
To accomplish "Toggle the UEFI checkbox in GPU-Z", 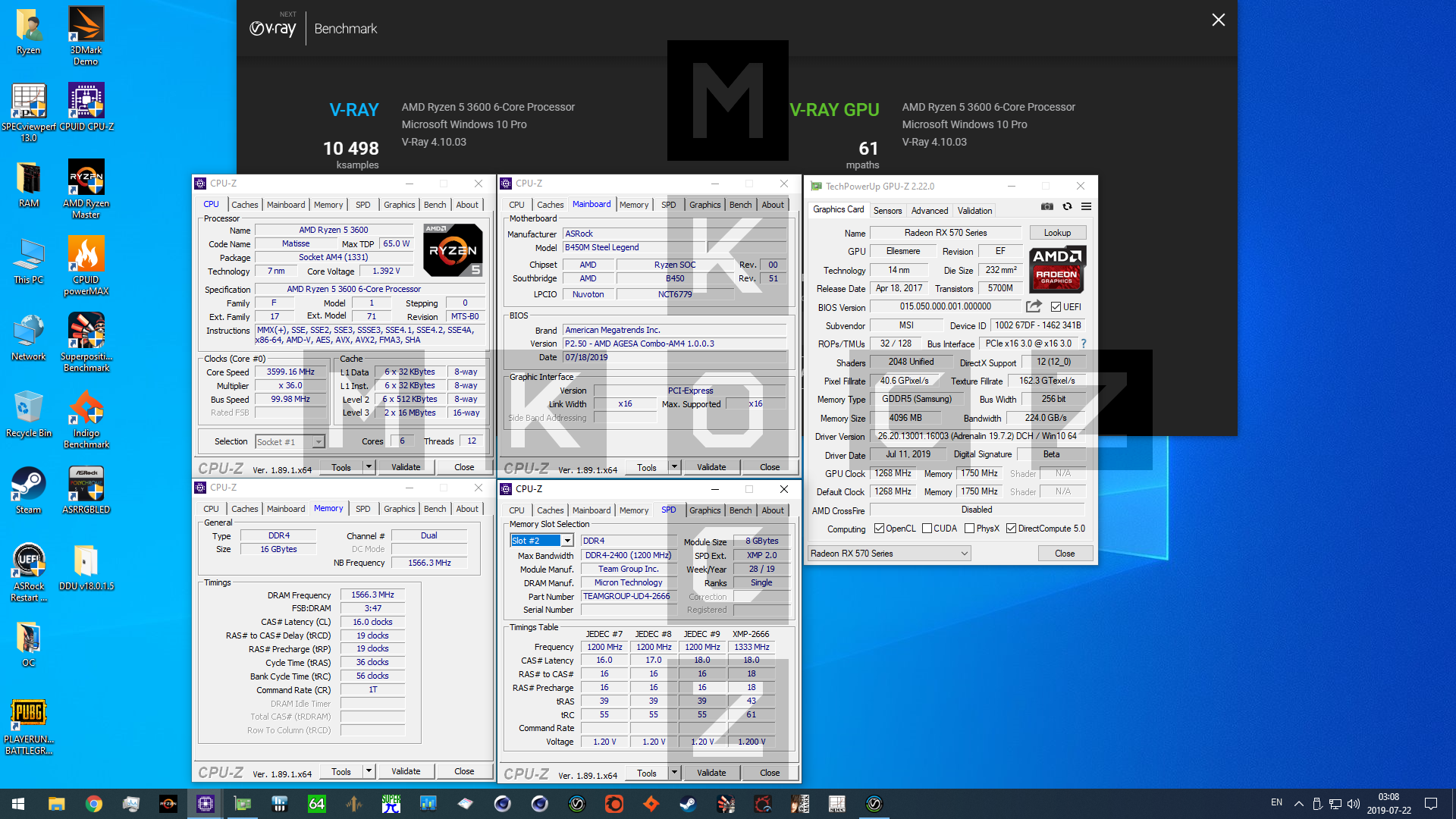I will coord(1056,307).
